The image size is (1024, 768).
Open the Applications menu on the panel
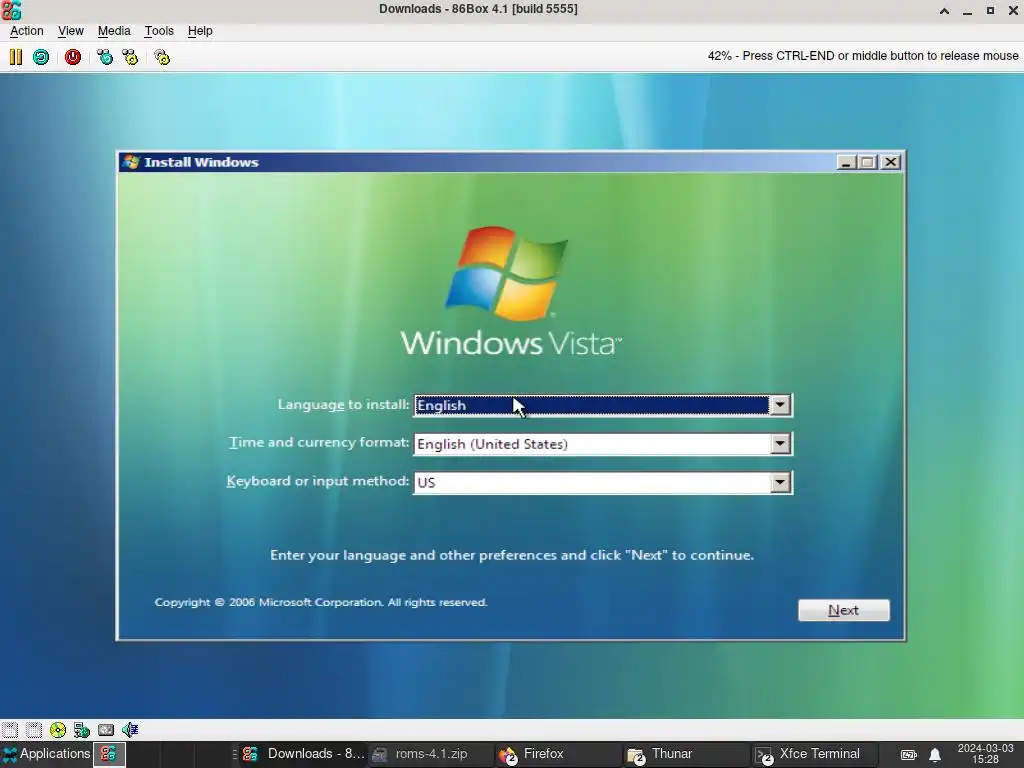tap(46, 754)
